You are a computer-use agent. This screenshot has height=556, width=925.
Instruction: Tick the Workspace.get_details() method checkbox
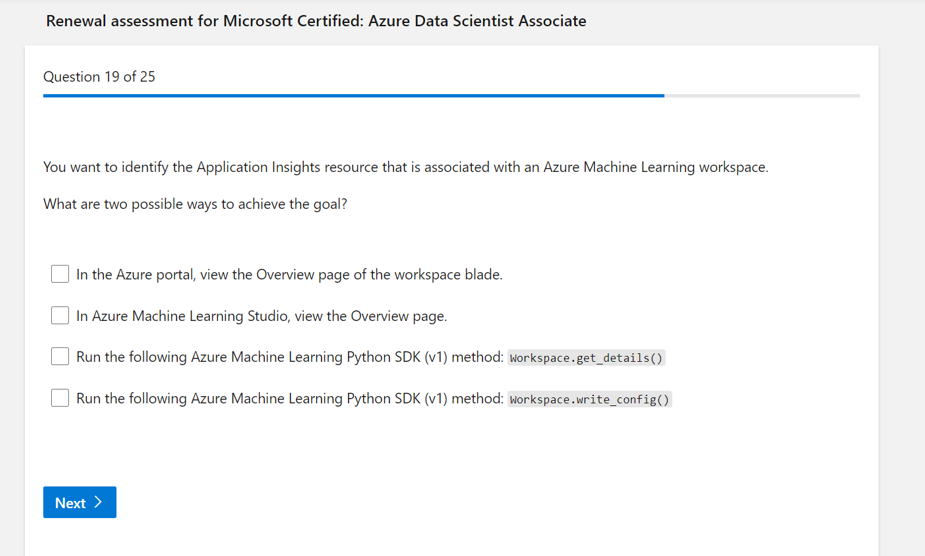[x=60, y=357]
